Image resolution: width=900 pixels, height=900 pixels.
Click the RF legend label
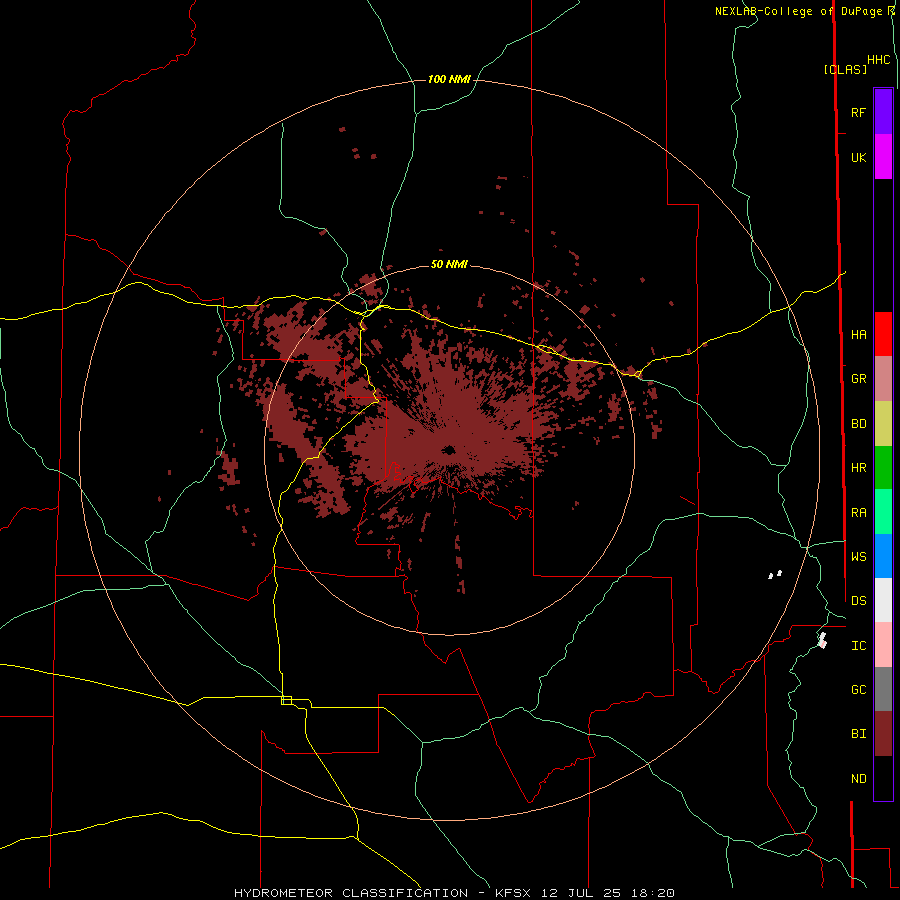point(858,112)
